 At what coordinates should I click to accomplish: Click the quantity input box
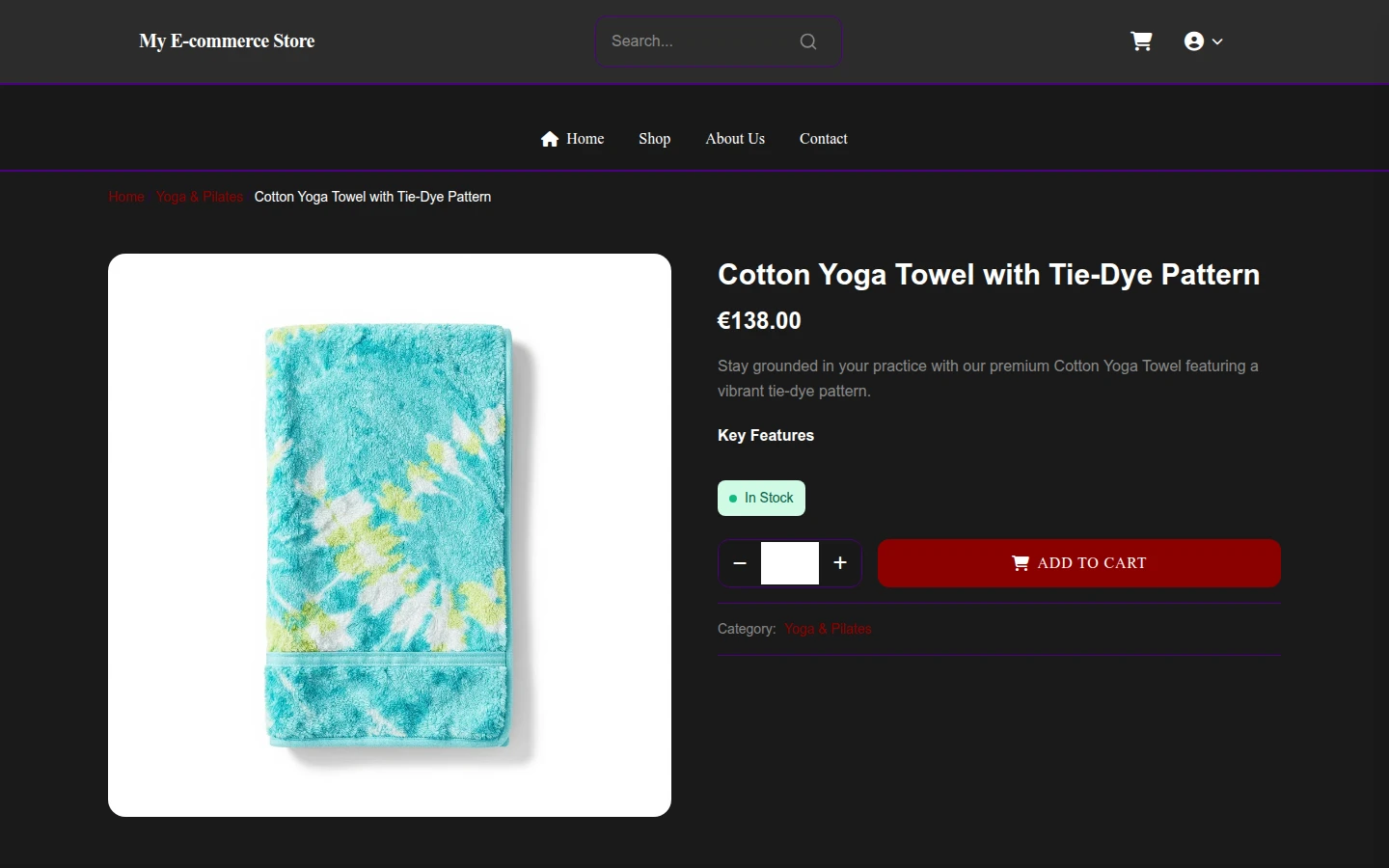tap(790, 563)
